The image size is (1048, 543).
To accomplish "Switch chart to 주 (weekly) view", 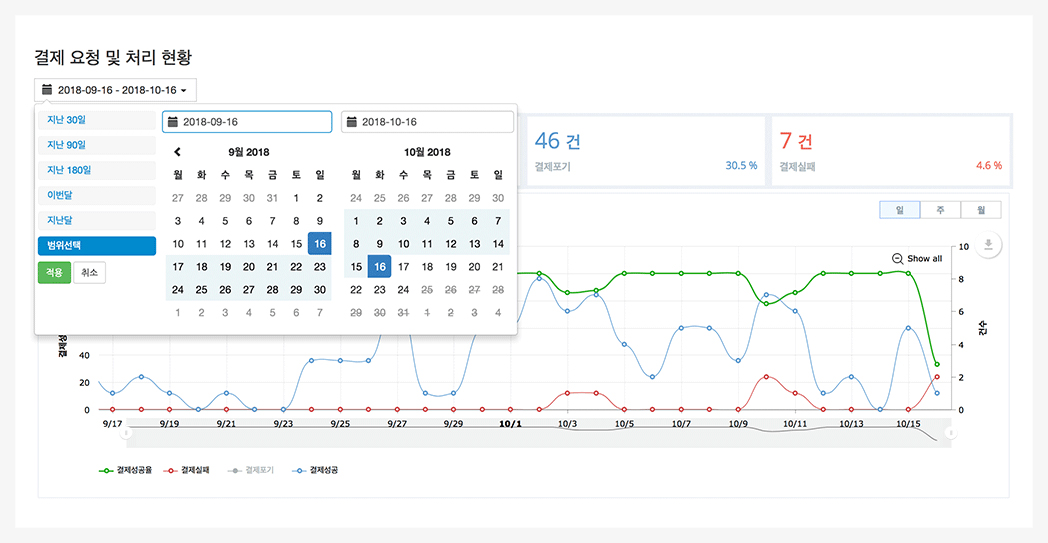I will pos(940,210).
